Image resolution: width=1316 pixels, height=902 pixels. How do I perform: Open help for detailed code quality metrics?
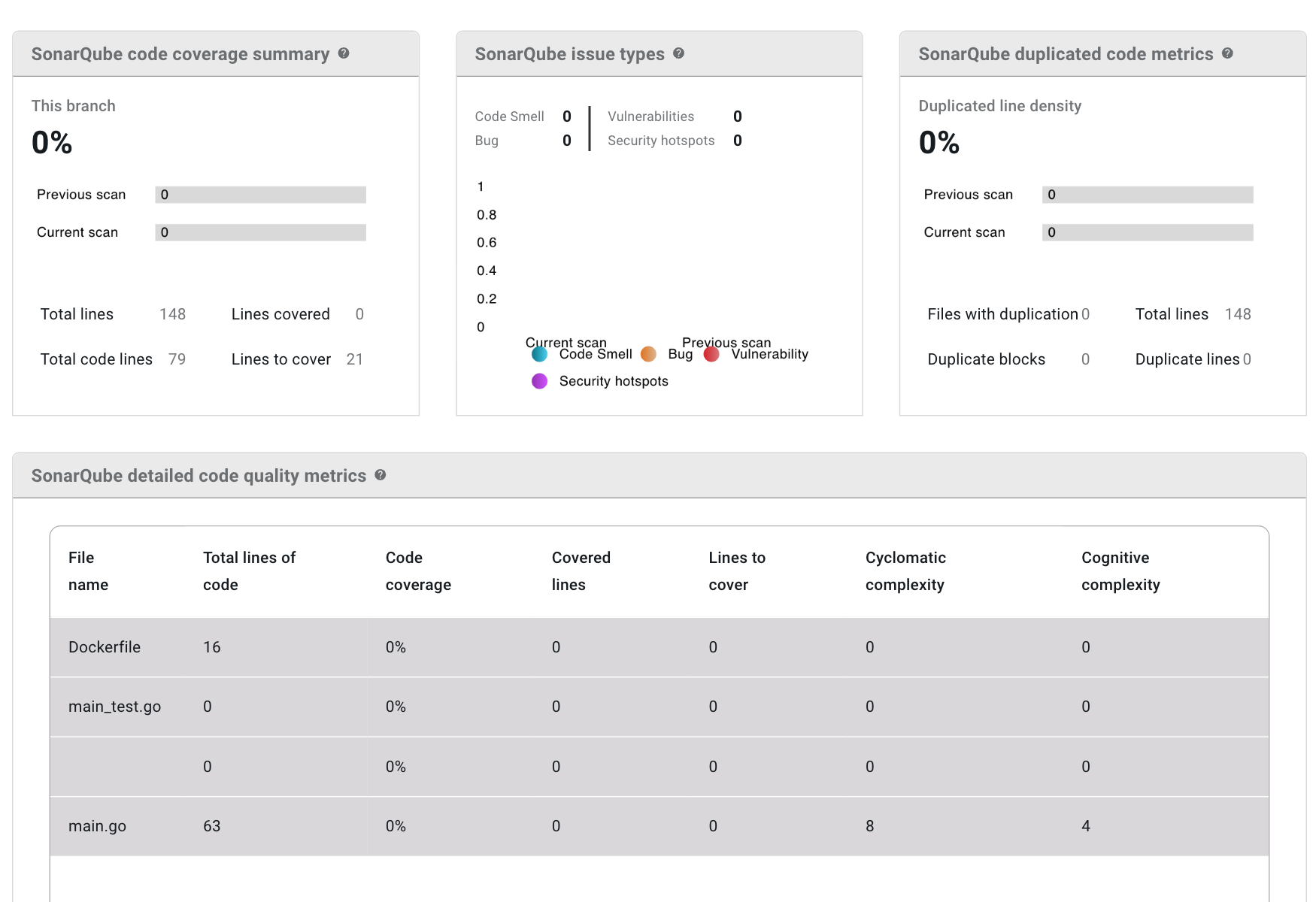click(x=381, y=475)
